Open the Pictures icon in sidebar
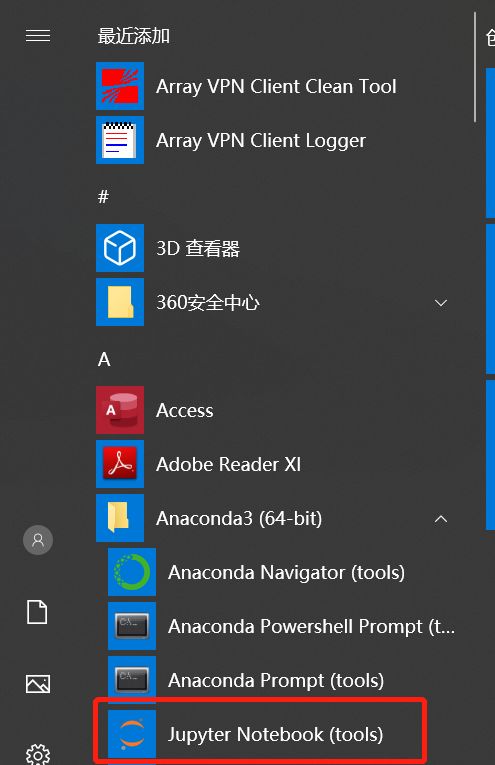 pyautogui.click(x=38, y=684)
